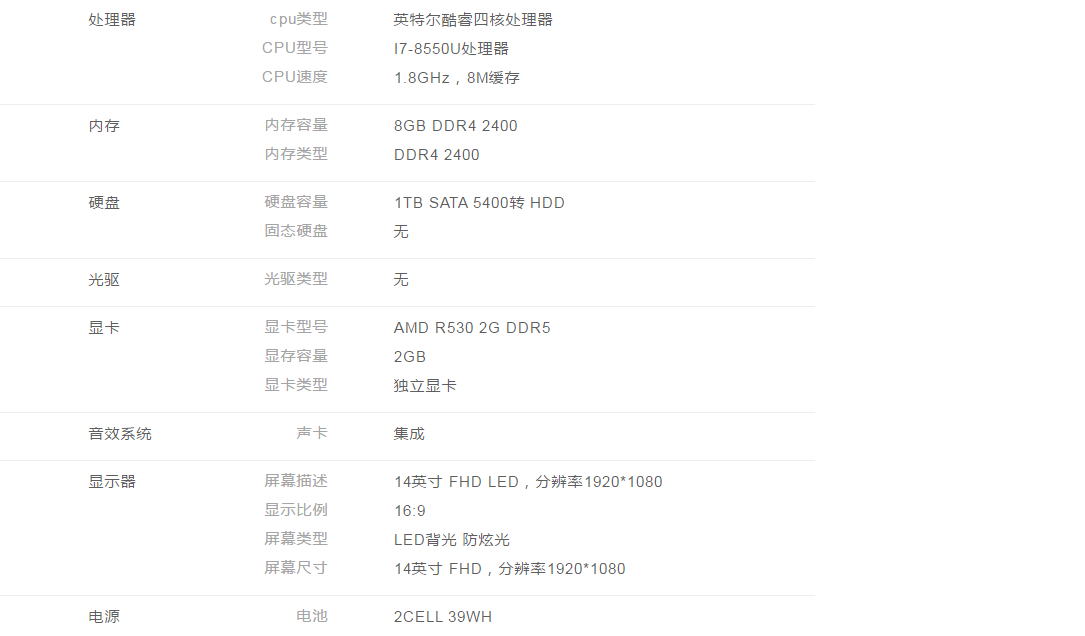Click the 声卡 label
This screenshot has width=1085, height=636.
312,433
